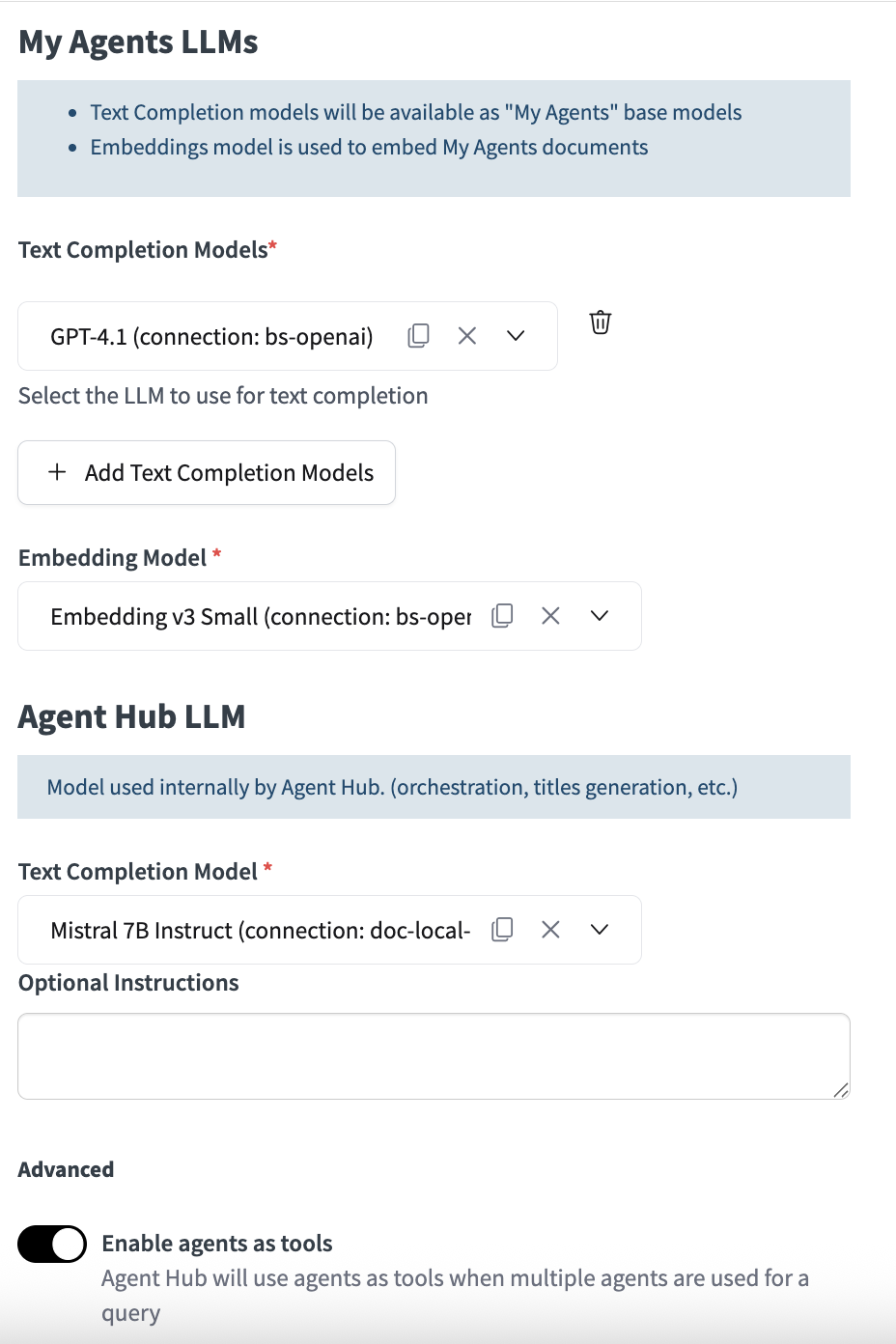Clear the Embedding v3 Small selection
The height and width of the screenshot is (1344, 896).
[550, 616]
